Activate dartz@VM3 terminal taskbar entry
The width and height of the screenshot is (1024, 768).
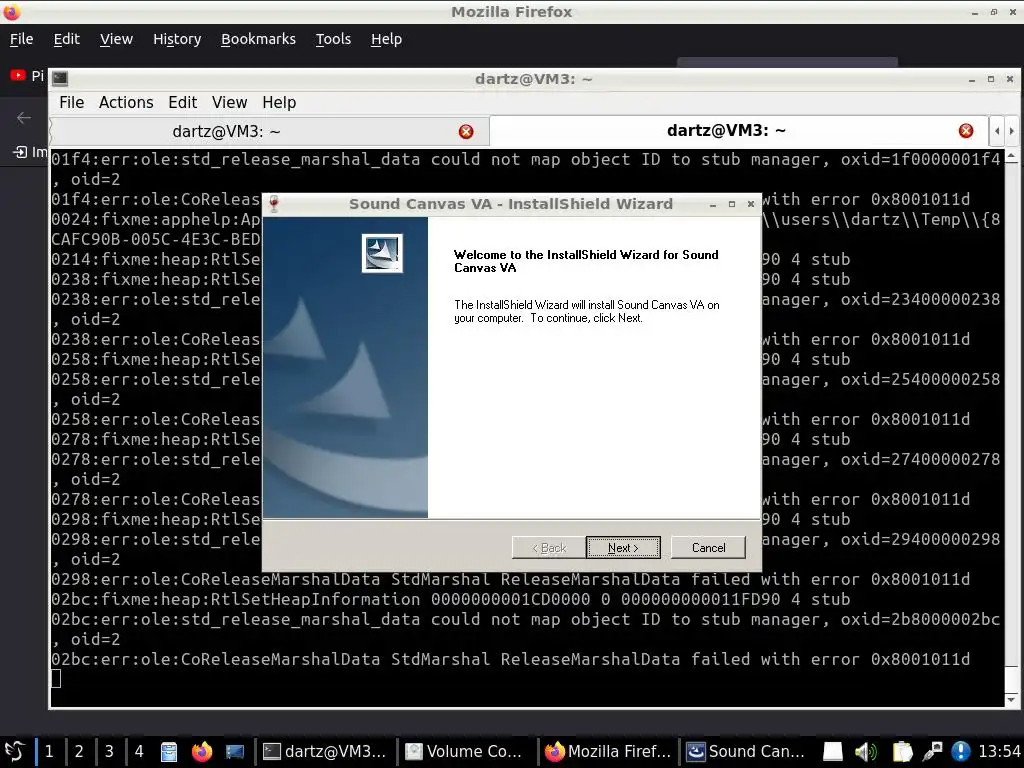coord(325,752)
